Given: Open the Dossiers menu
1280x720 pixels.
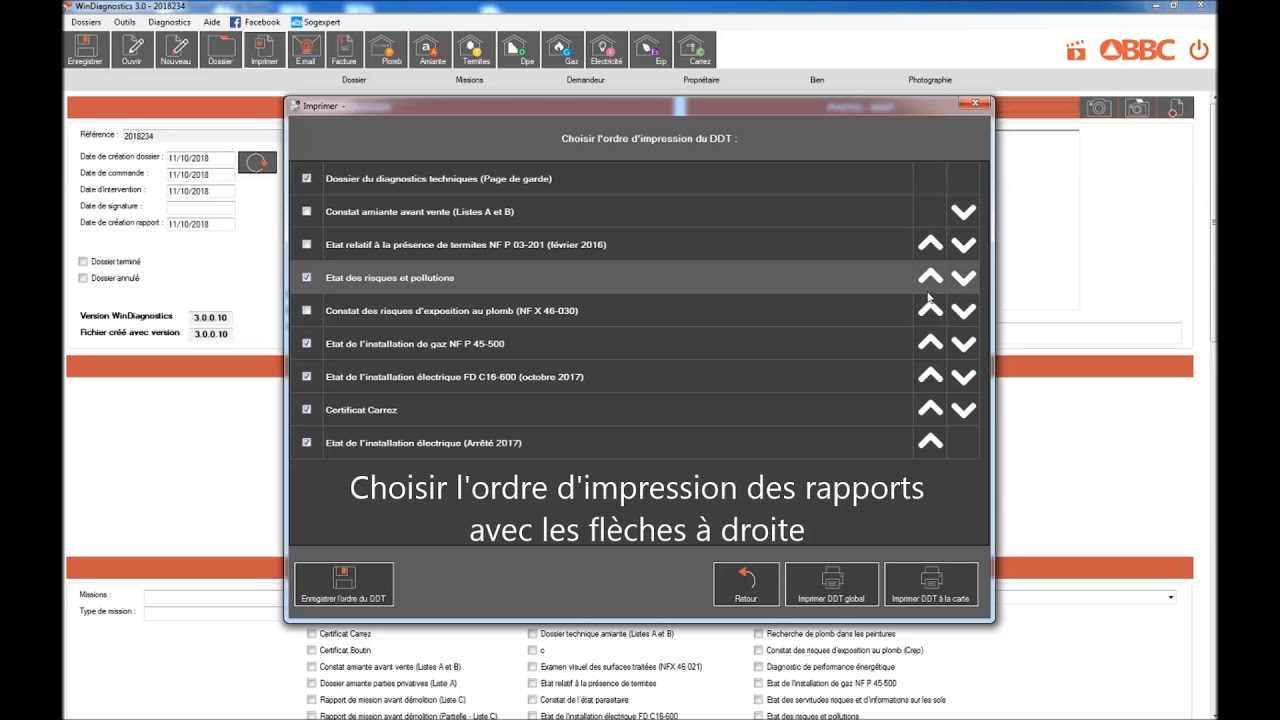Looking at the screenshot, I should 86,22.
